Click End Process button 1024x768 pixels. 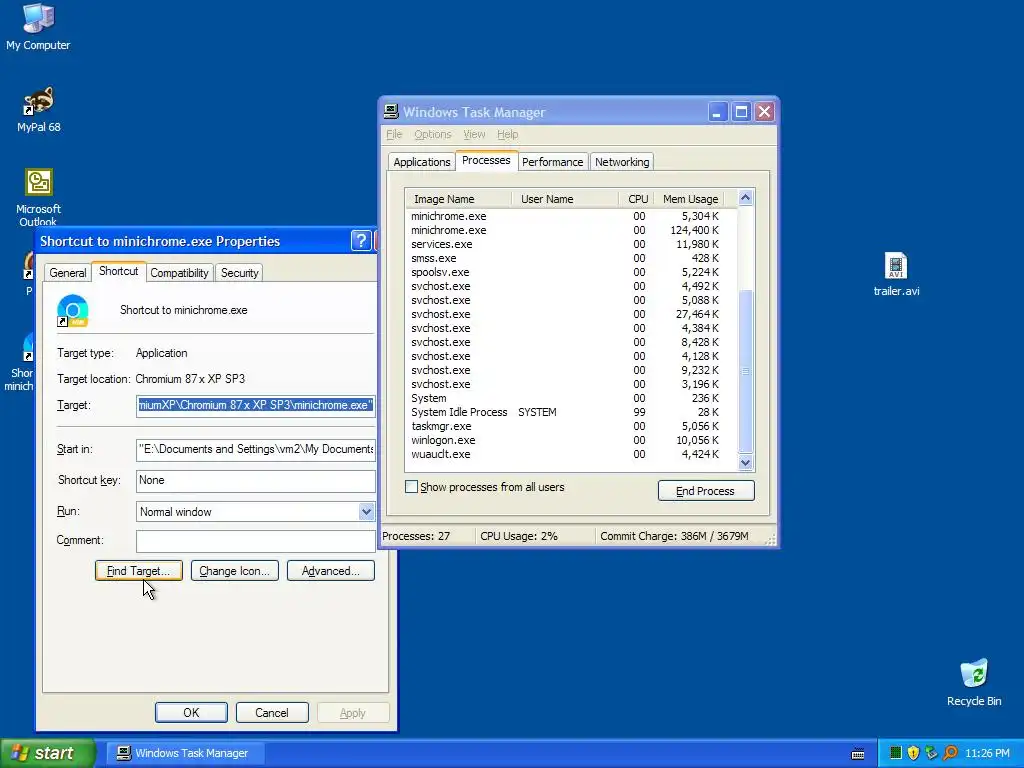706,491
